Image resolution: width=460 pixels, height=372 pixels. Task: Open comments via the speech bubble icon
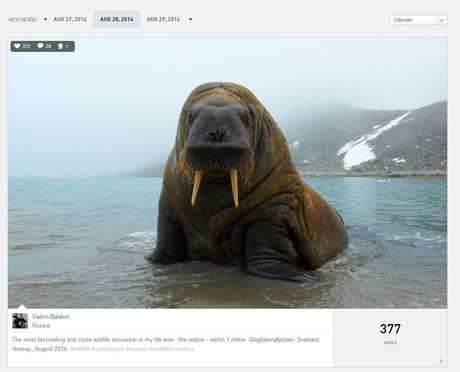click(x=40, y=46)
